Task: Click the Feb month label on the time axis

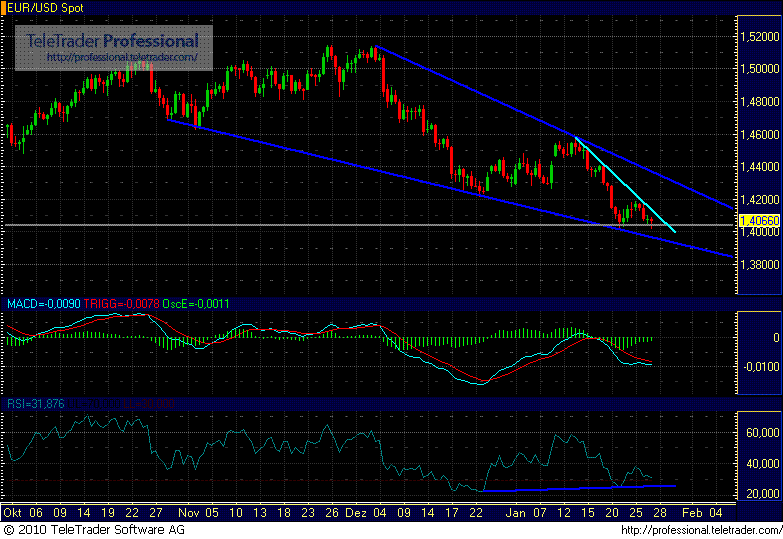Action: coord(692,513)
